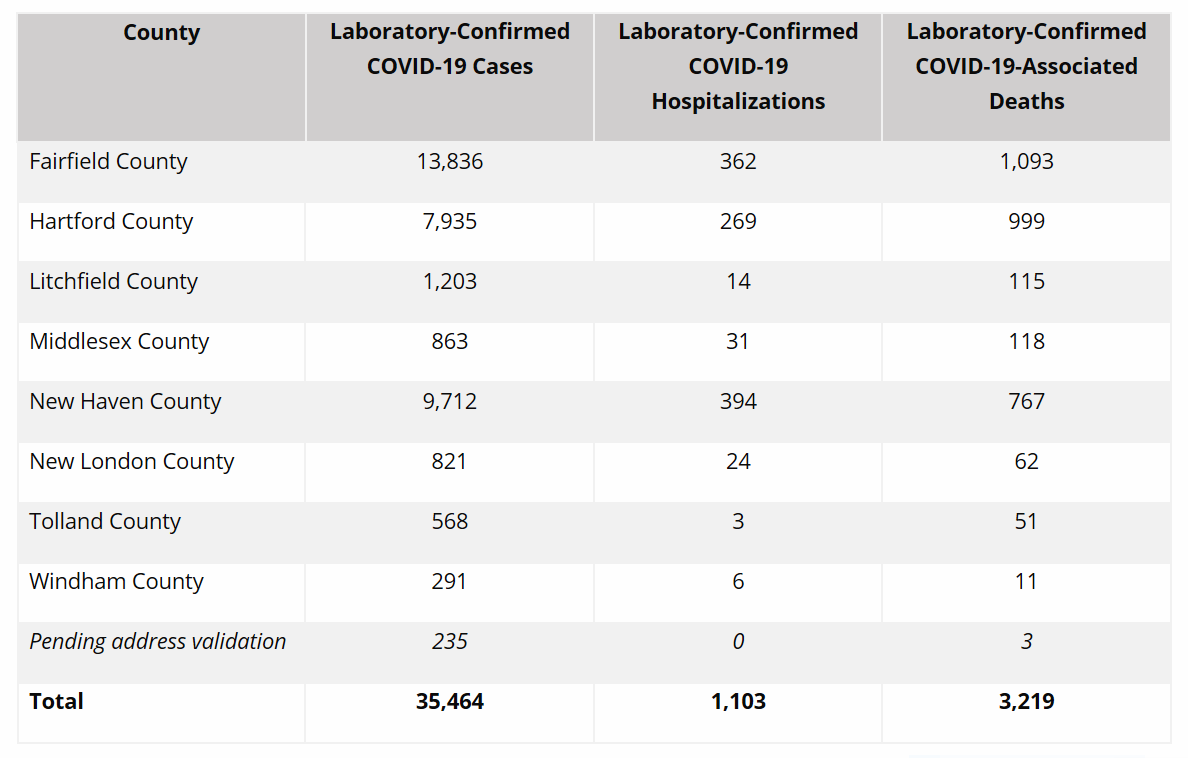Image resolution: width=1188 pixels, height=758 pixels.
Task: Click the Total row label
Action: point(56,702)
